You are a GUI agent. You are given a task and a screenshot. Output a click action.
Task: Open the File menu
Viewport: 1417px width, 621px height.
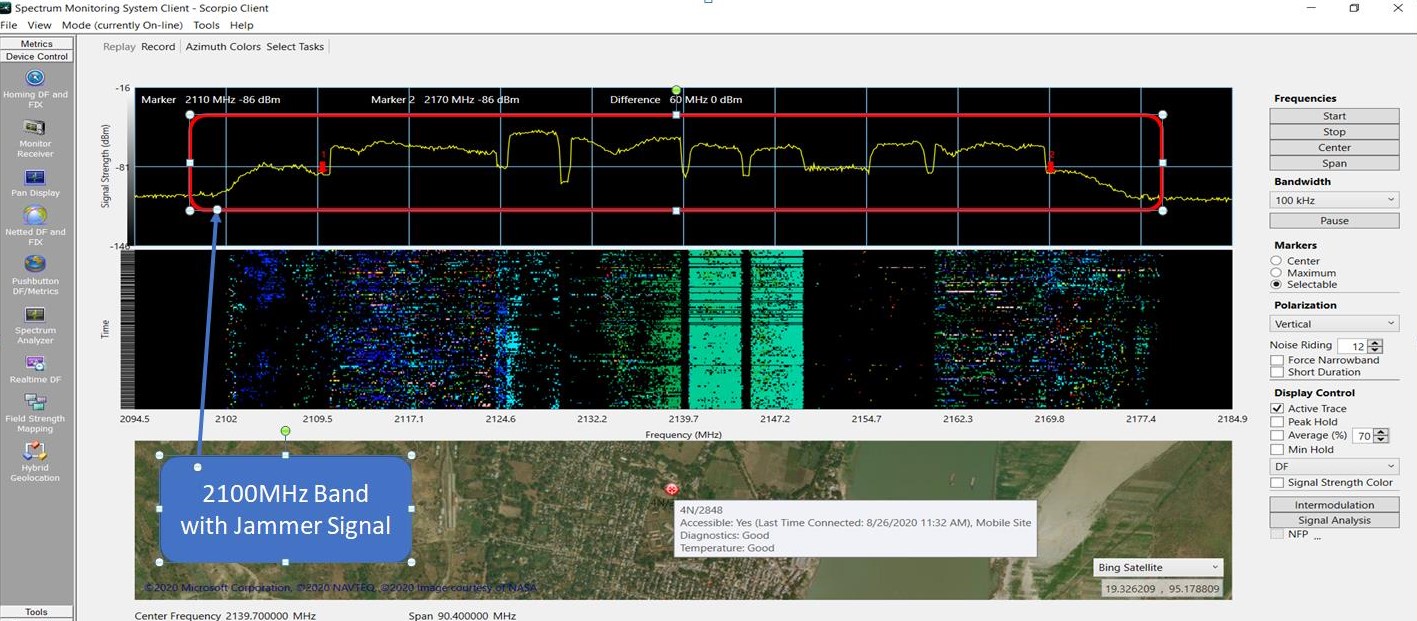(9, 25)
